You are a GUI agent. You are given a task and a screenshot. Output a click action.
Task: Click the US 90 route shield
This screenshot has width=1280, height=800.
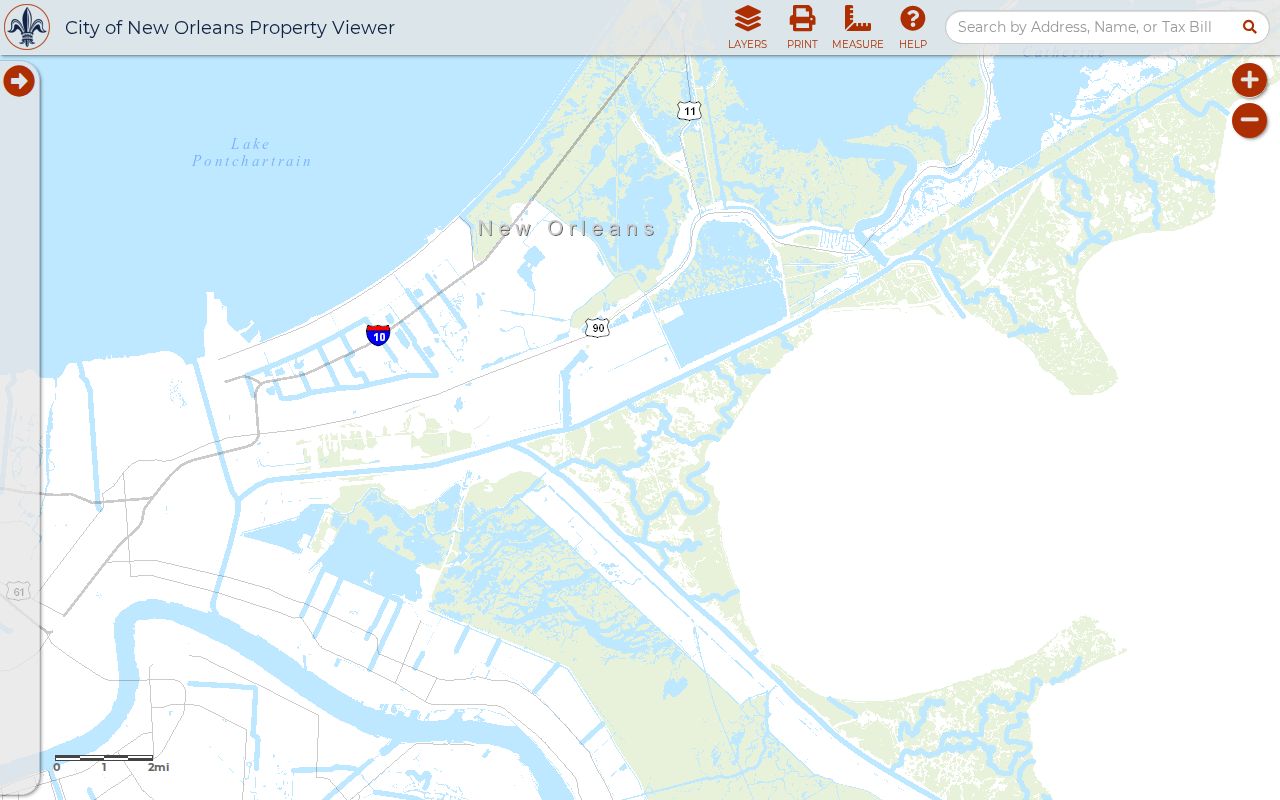point(597,327)
